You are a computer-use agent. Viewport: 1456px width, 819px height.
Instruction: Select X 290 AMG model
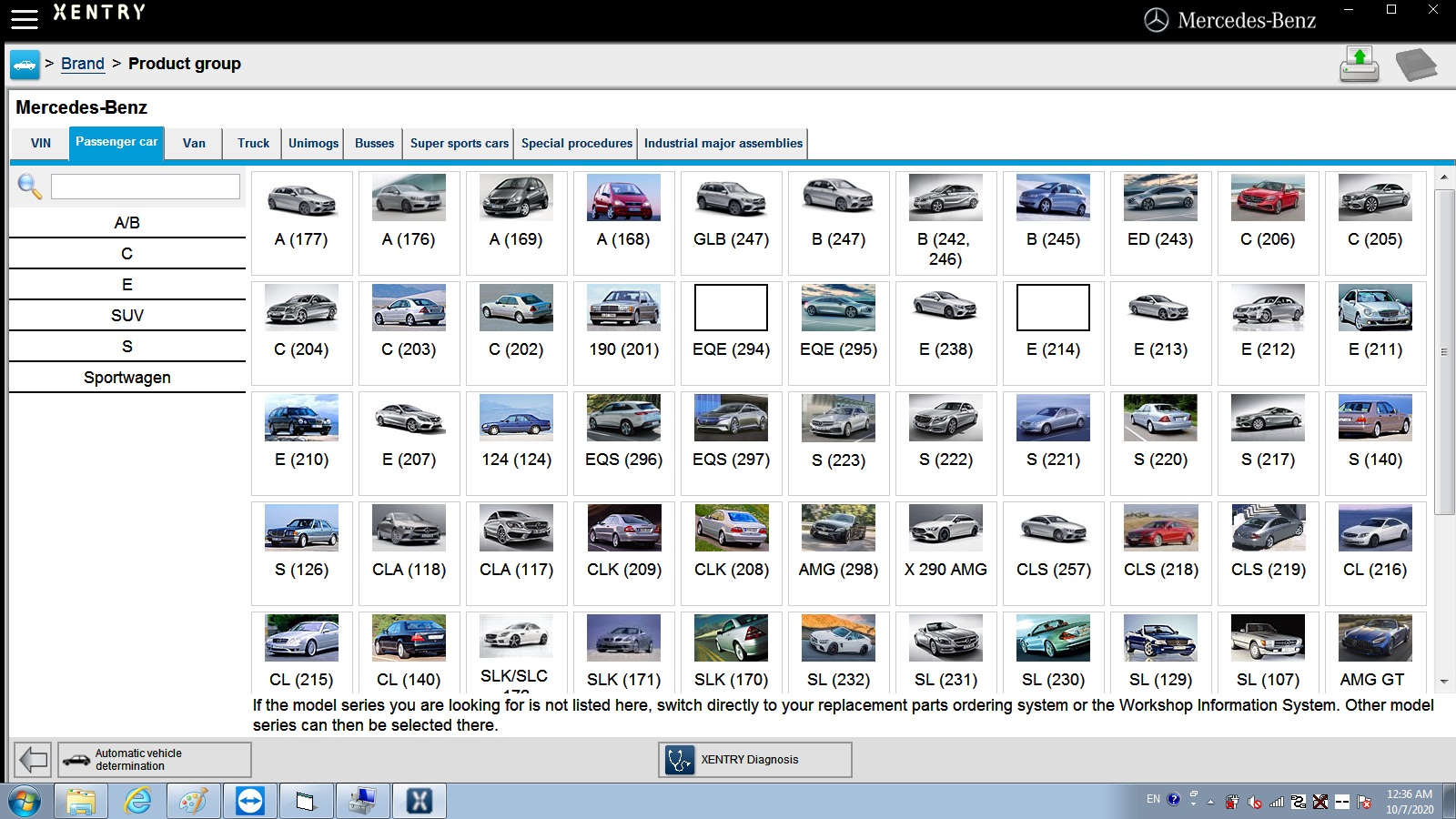pyautogui.click(x=945, y=553)
